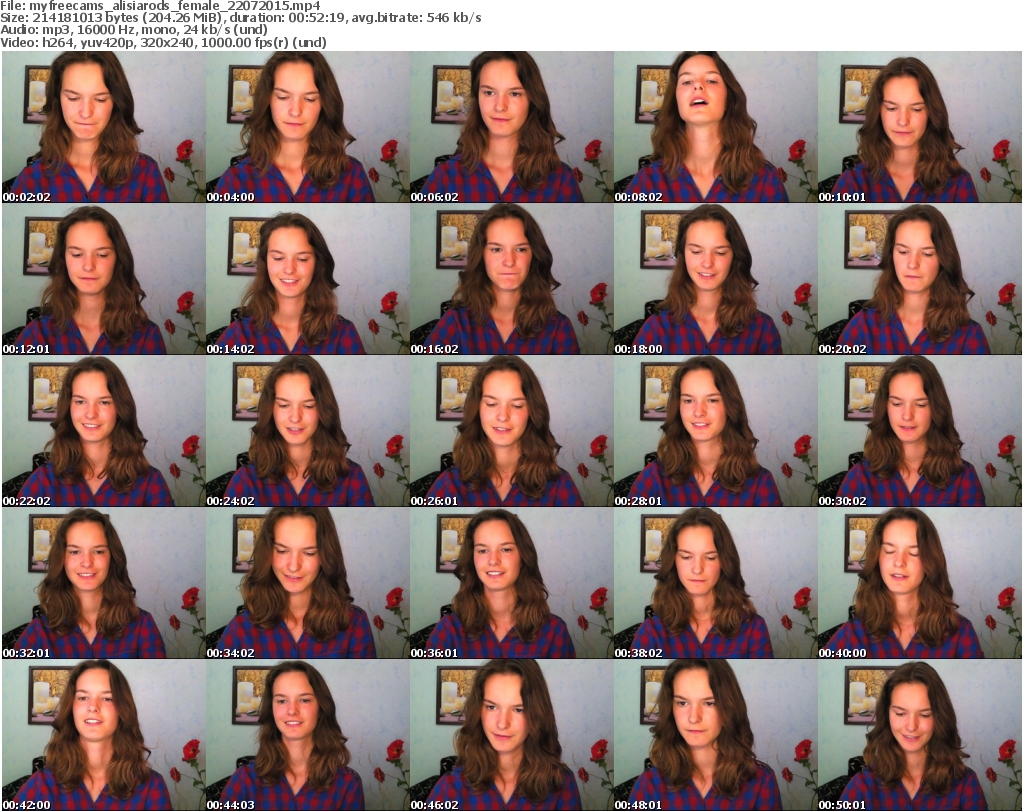Open the 00:46:02 frame
Image resolution: width=1024 pixels, height=811 pixels.
512,735
